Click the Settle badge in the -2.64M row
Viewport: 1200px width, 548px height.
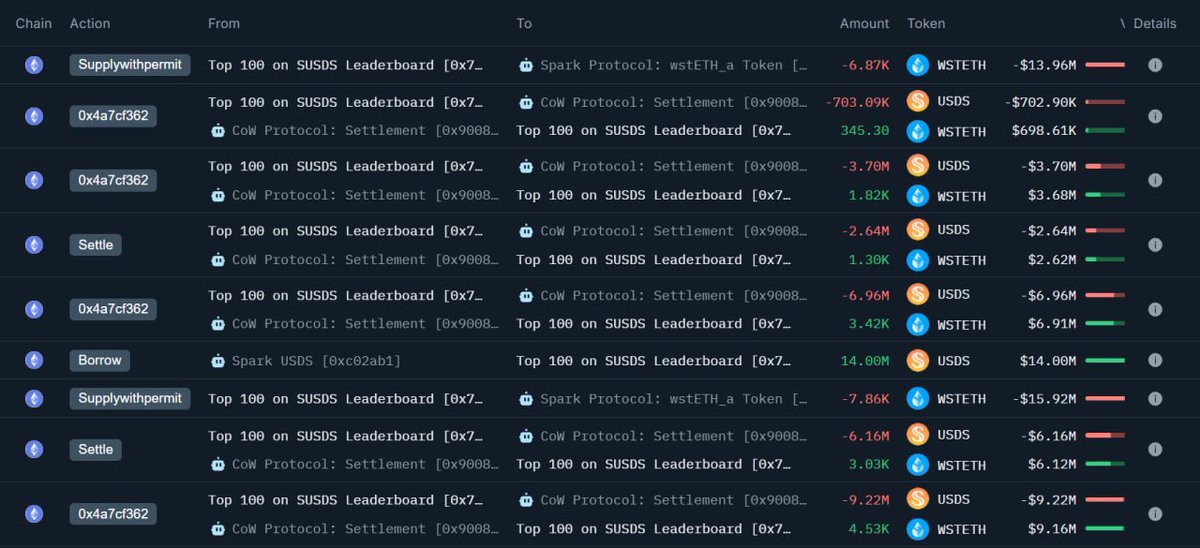tap(96, 244)
